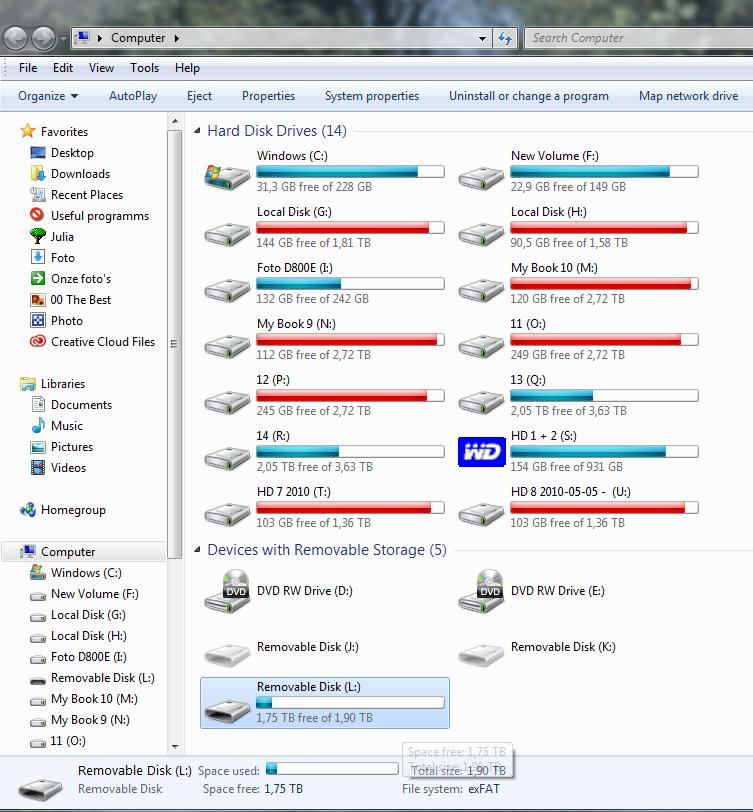Viewport: 753px width, 812px height.
Task: Open the Edit menu
Action: 63,68
